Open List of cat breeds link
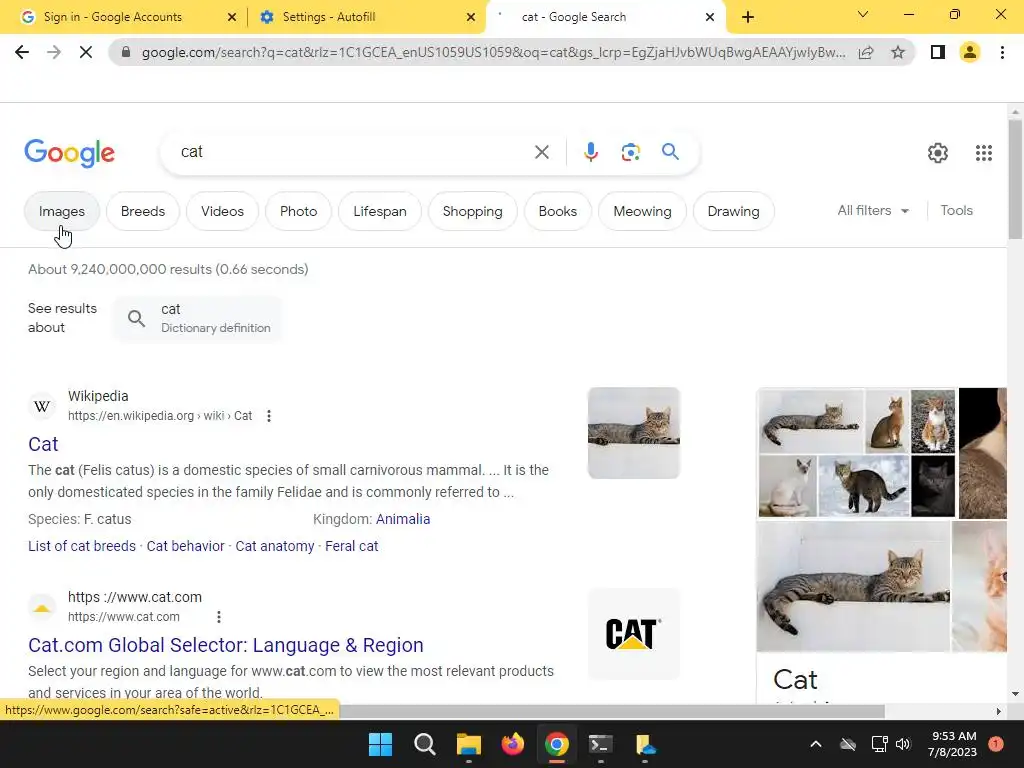The width and height of the screenshot is (1024, 768). [x=82, y=546]
